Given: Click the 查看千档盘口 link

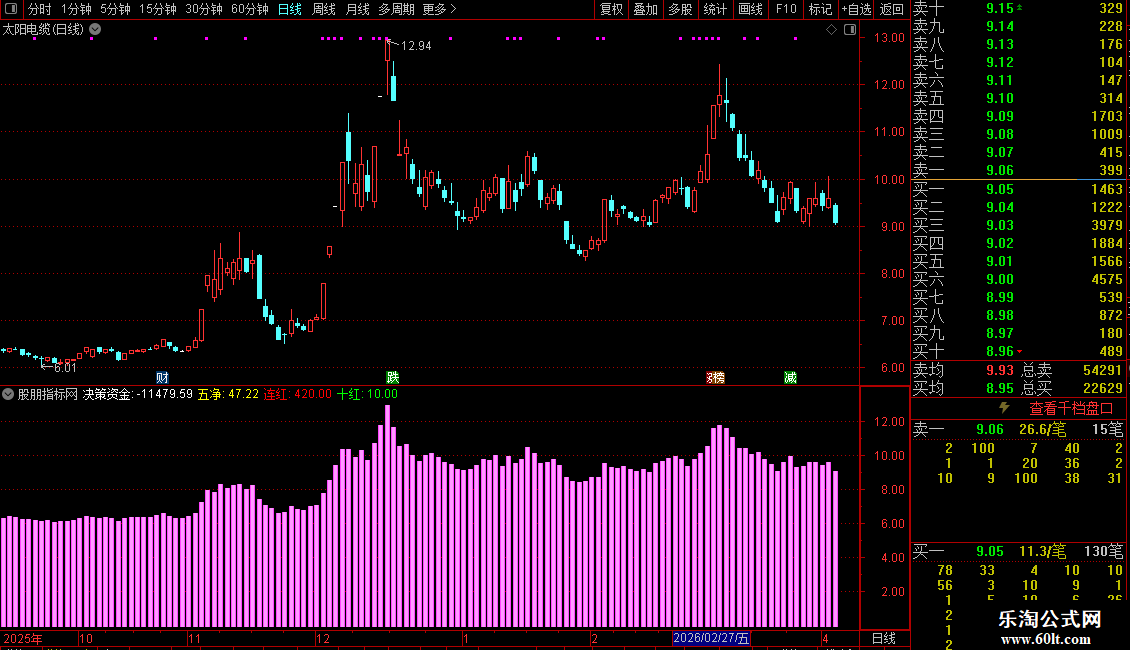Looking at the screenshot, I should pyautogui.click(x=1071, y=409).
